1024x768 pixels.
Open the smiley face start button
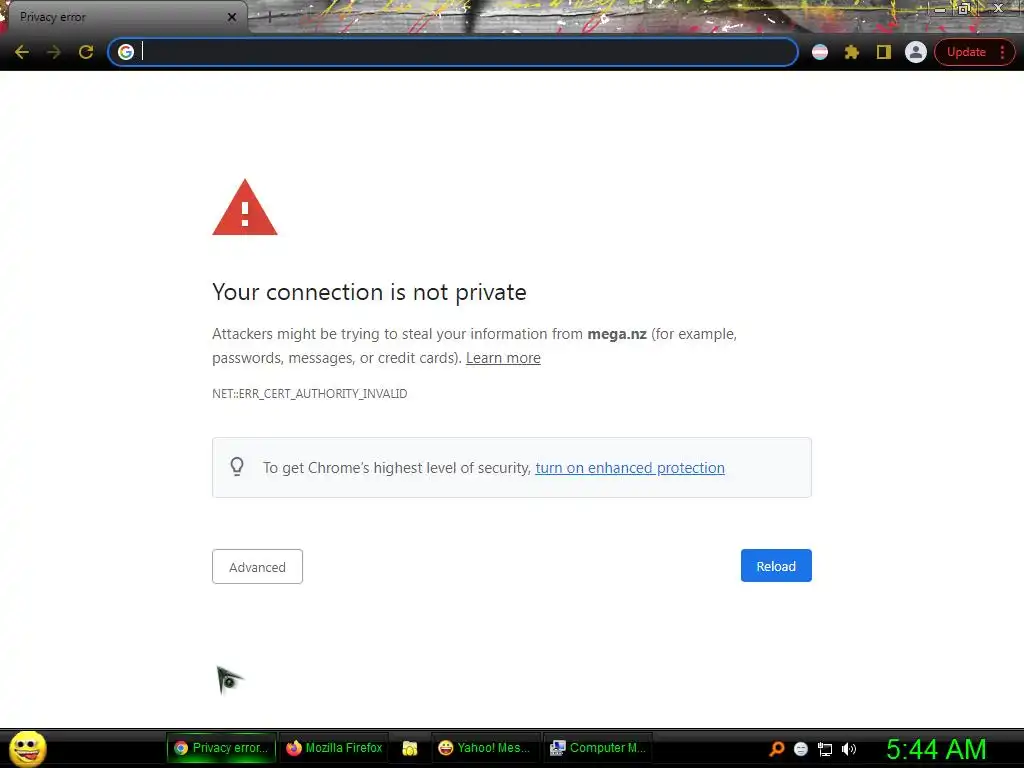click(x=28, y=748)
